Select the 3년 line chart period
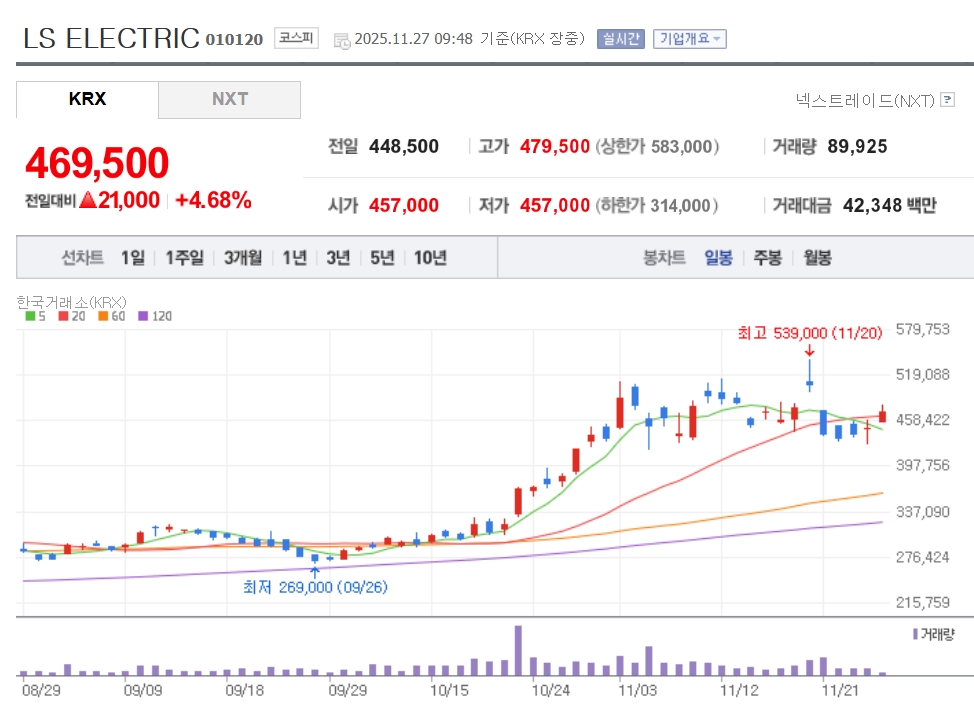The width and height of the screenshot is (974, 720). click(339, 257)
